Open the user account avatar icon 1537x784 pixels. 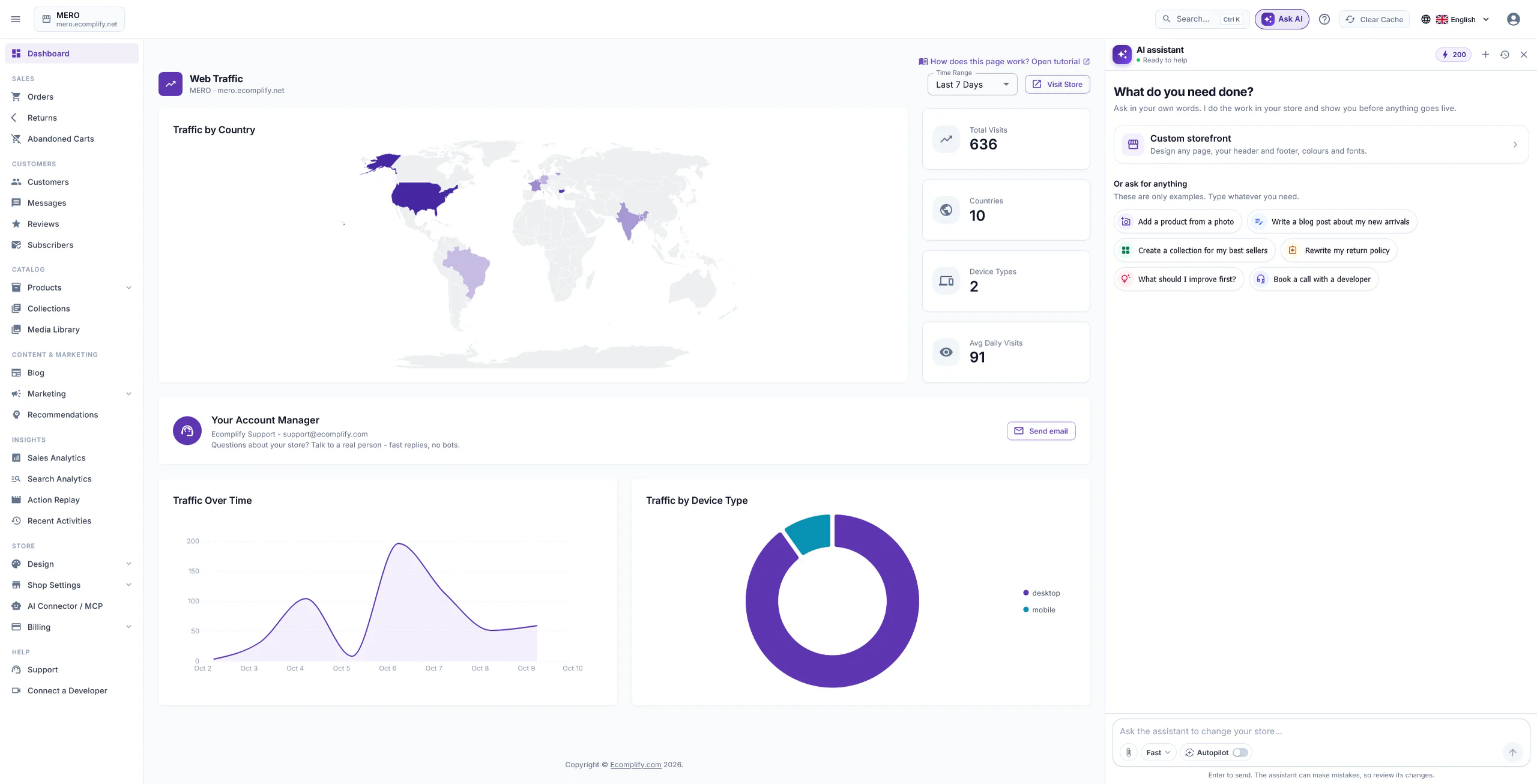[x=1513, y=19]
